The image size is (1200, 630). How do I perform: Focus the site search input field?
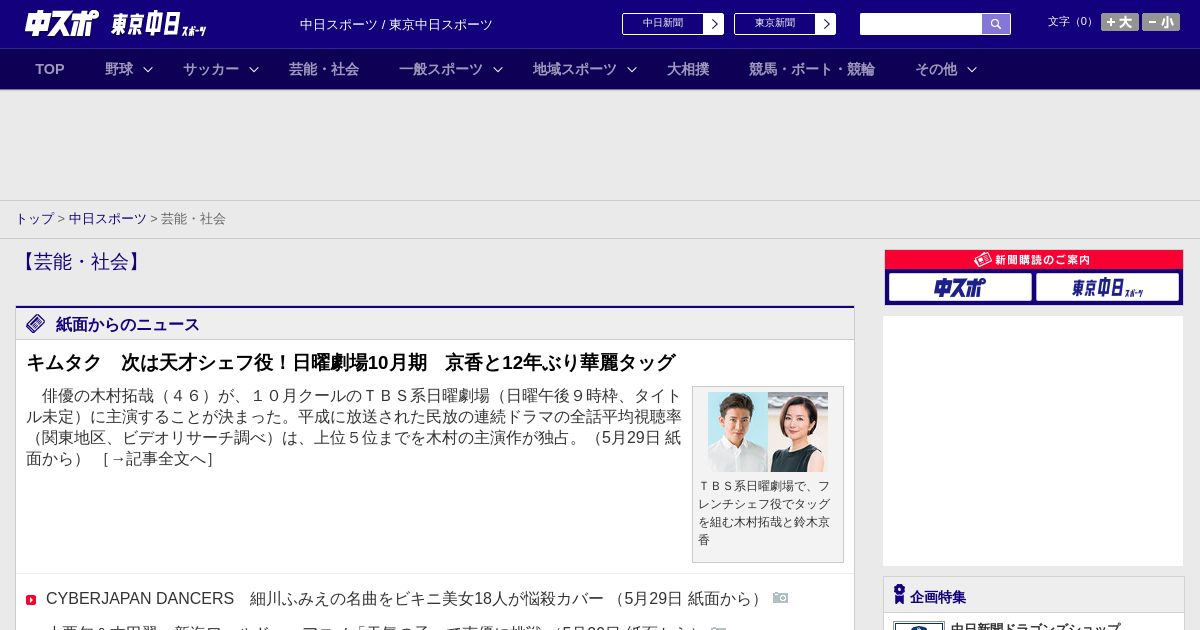click(920, 24)
